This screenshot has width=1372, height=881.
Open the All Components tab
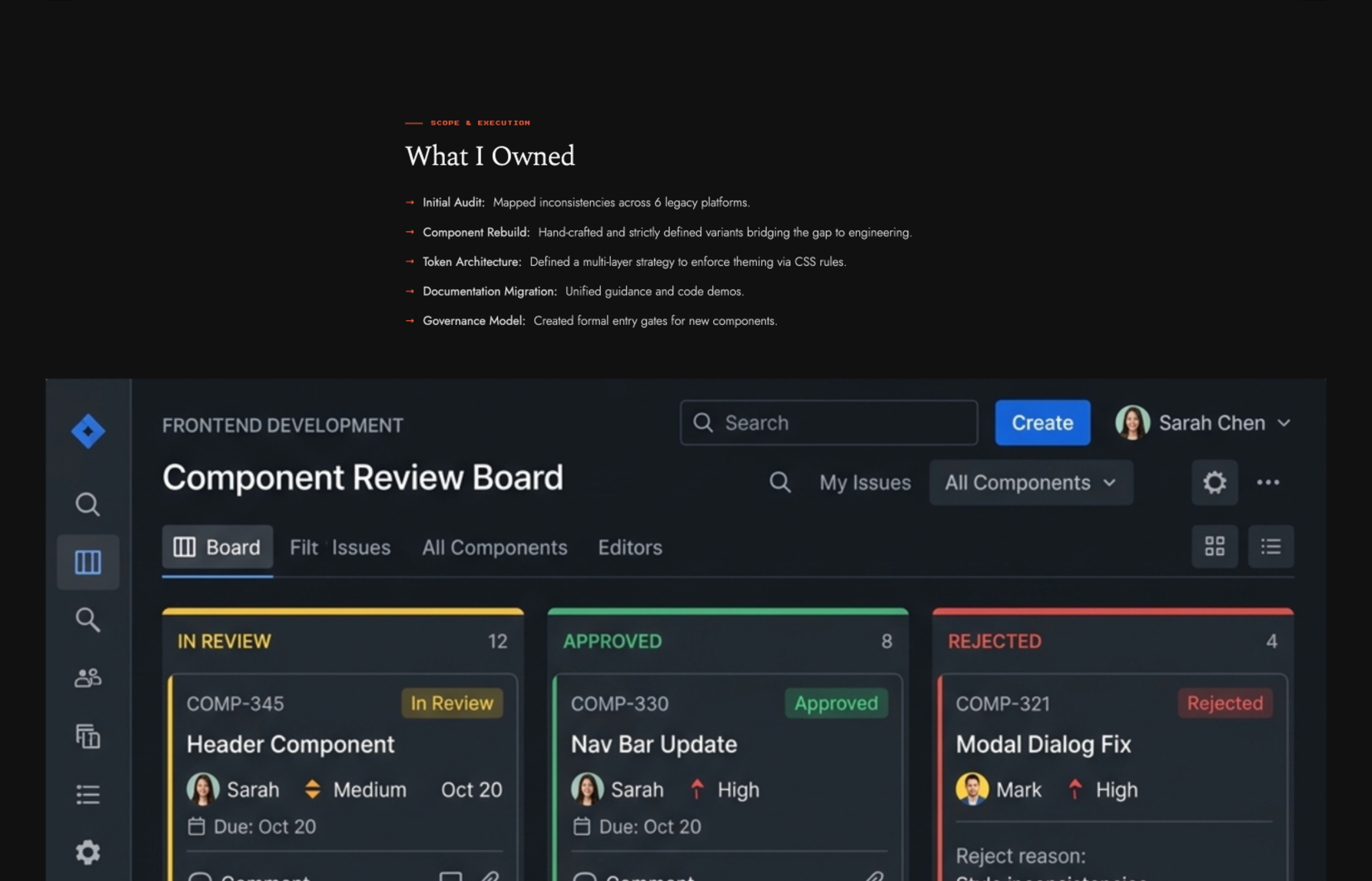(495, 548)
